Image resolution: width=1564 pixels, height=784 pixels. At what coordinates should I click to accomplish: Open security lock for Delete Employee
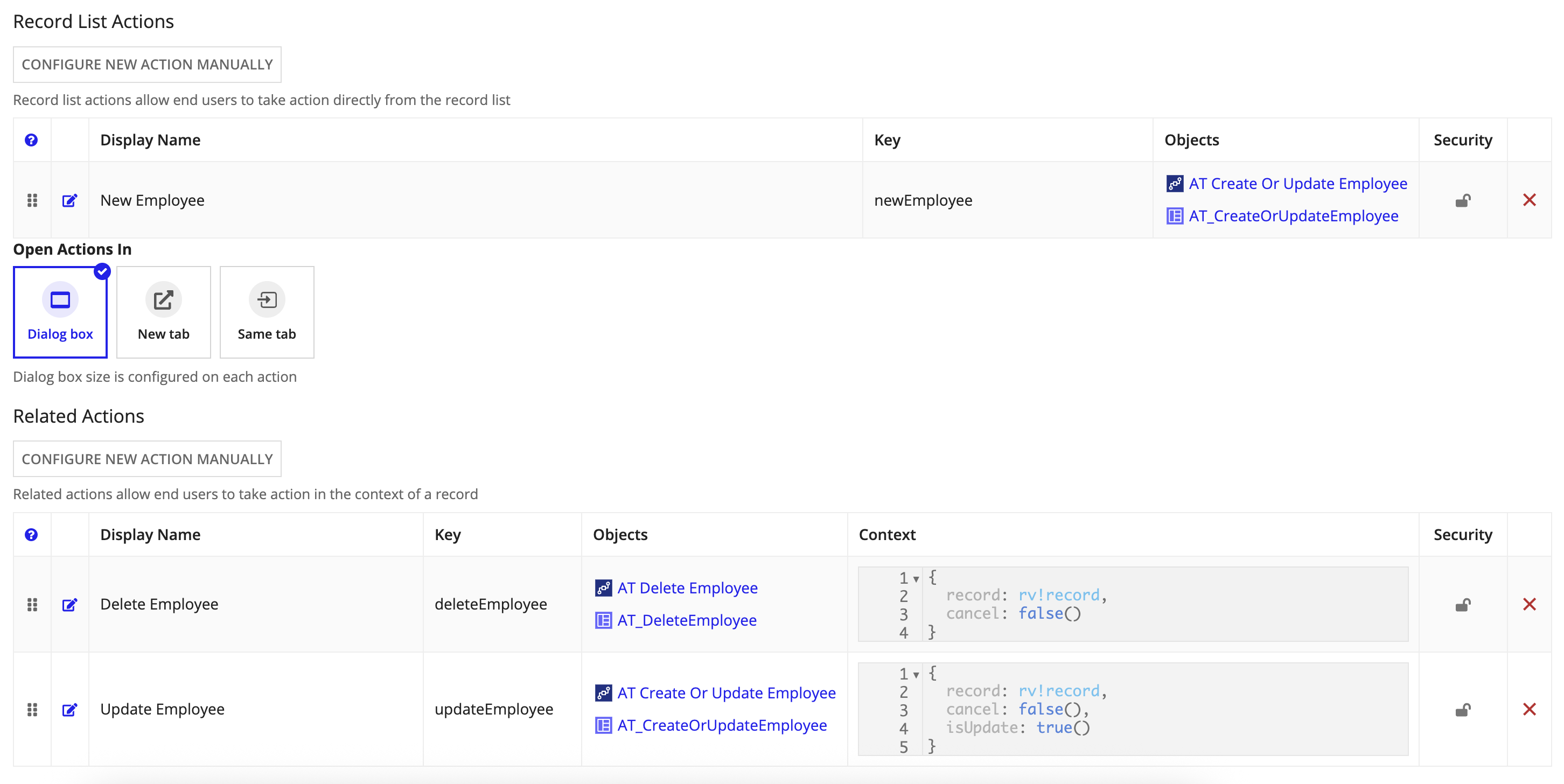(x=1463, y=604)
